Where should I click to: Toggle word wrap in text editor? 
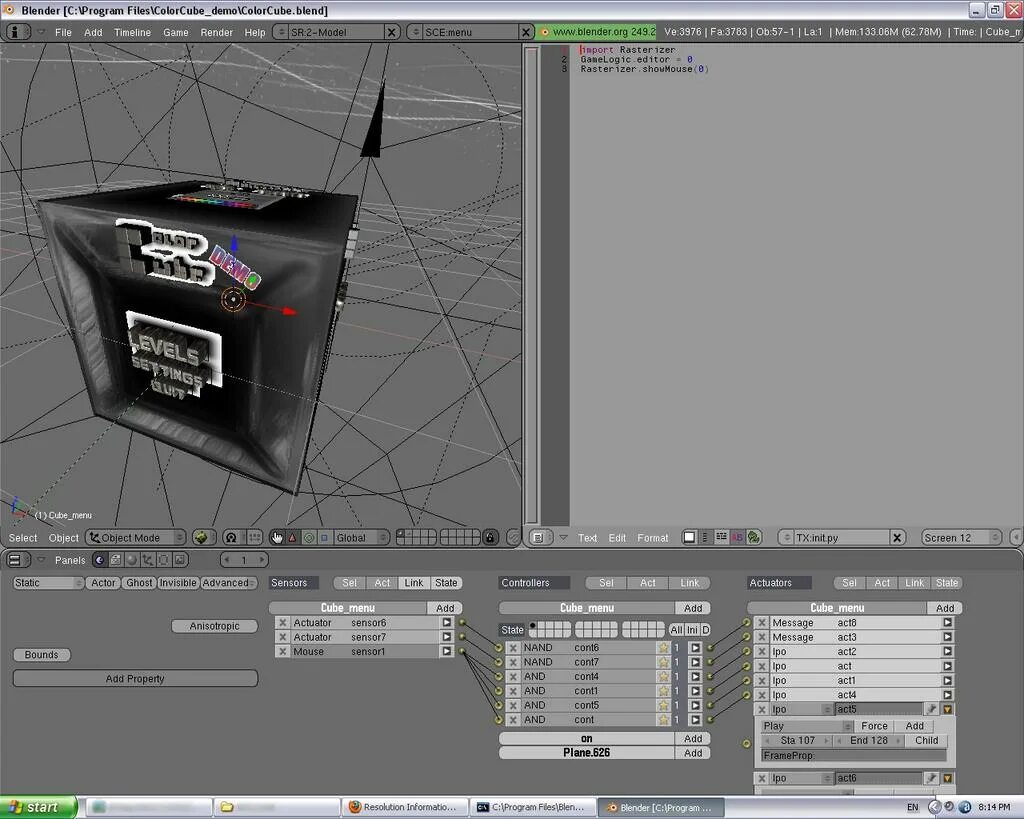(x=721, y=538)
